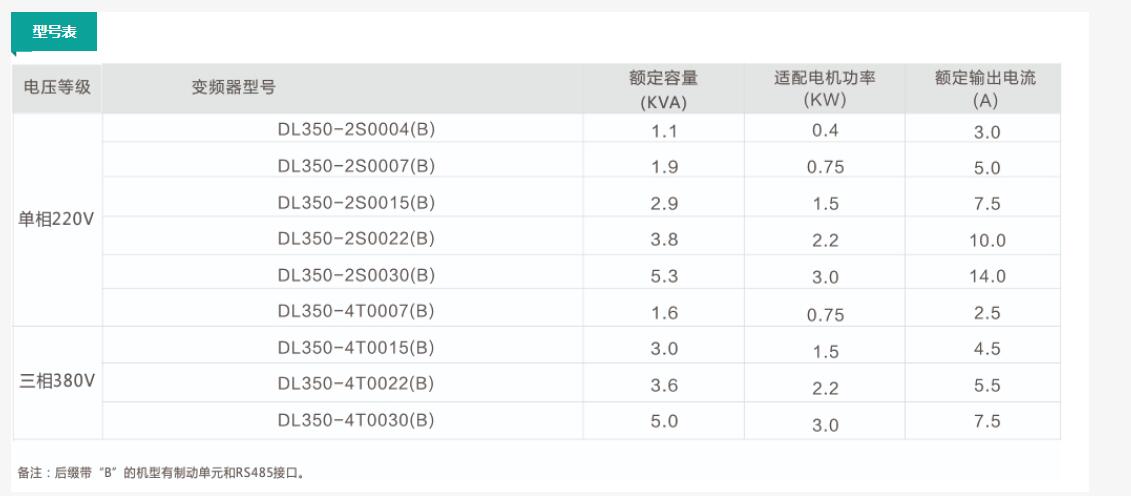Click the 备注 footnote text
1131x496 pixels.
coord(161,472)
